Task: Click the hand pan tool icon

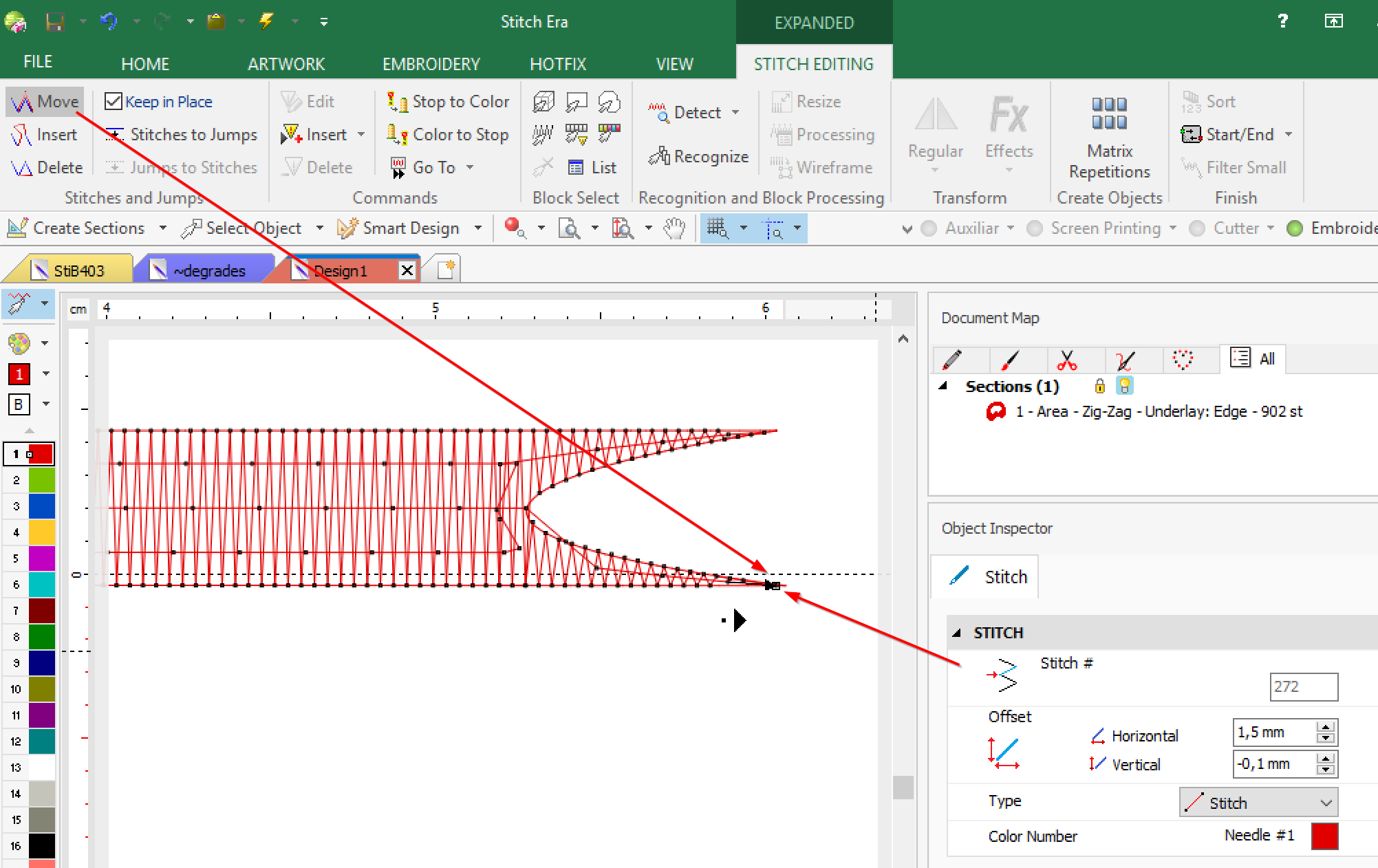Action: pyautogui.click(x=675, y=228)
